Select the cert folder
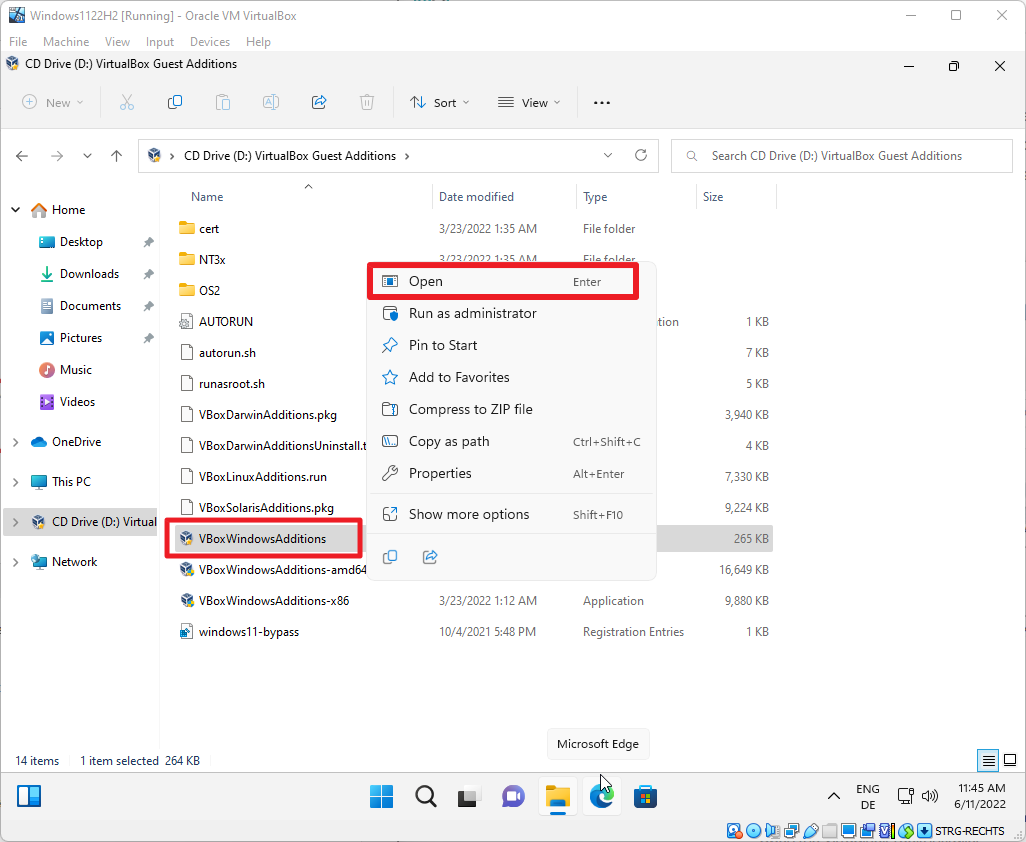1026x842 pixels. pos(209,229)
